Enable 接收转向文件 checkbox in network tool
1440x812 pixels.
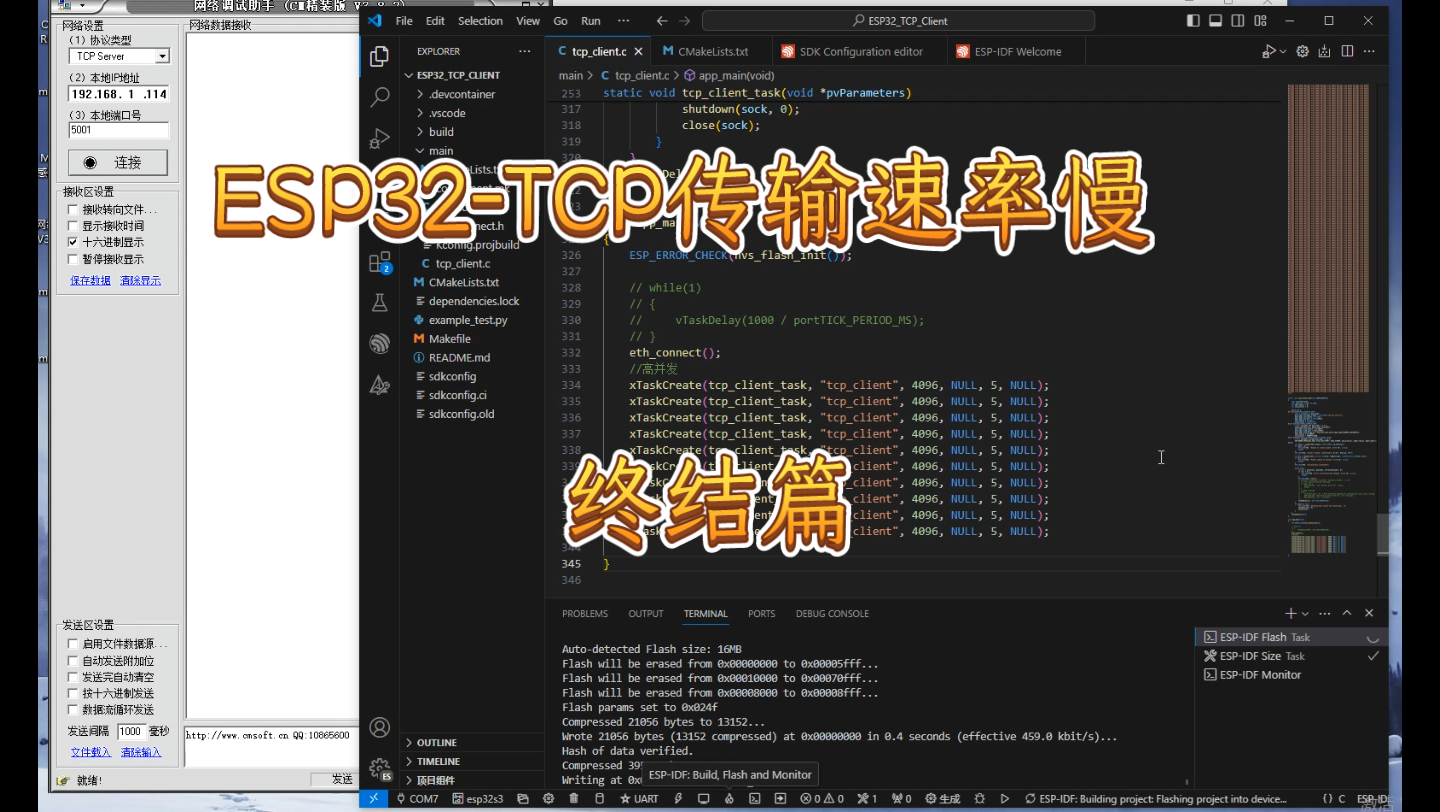(72, 210)
